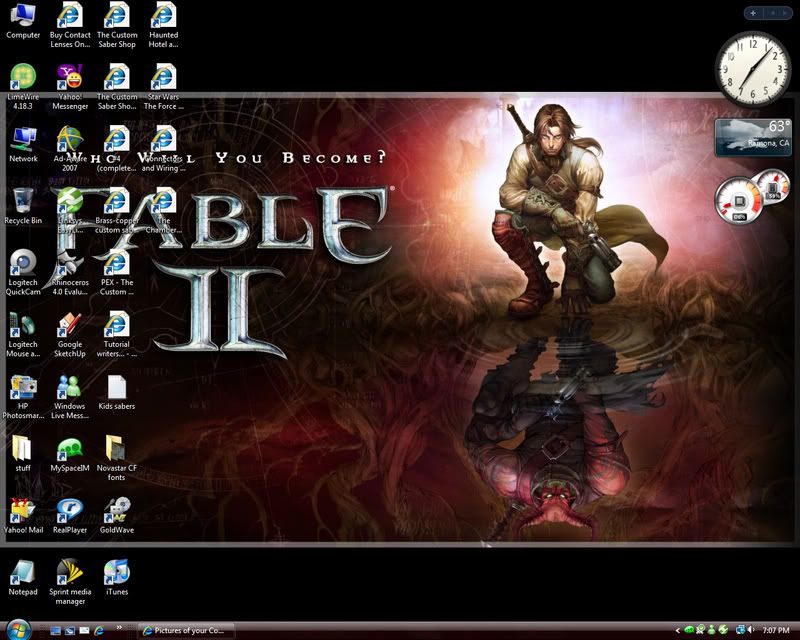Expand the Quick Launch overflow chevron

pos(119,629)
